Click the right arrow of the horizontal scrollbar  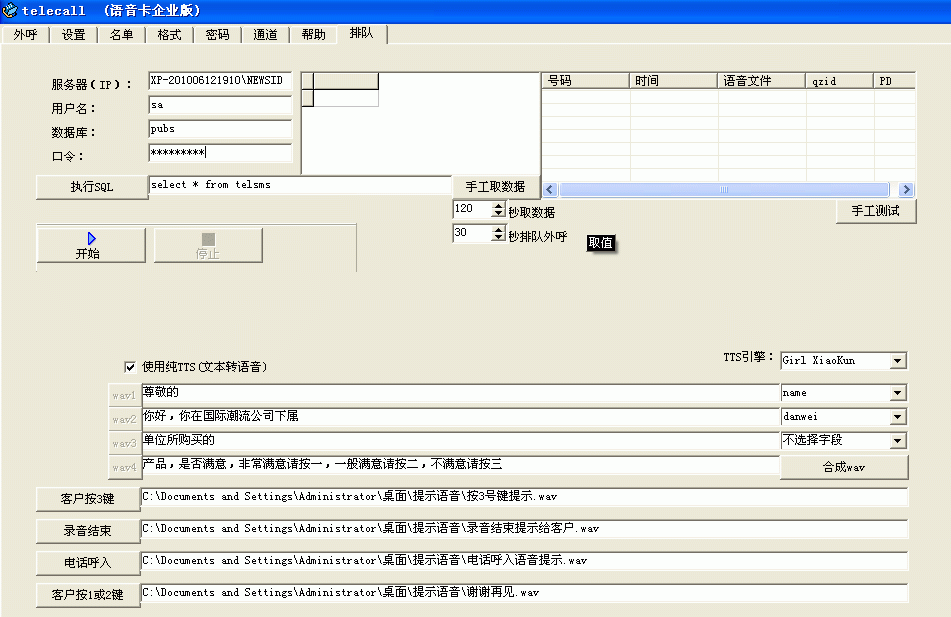point(906,188)
